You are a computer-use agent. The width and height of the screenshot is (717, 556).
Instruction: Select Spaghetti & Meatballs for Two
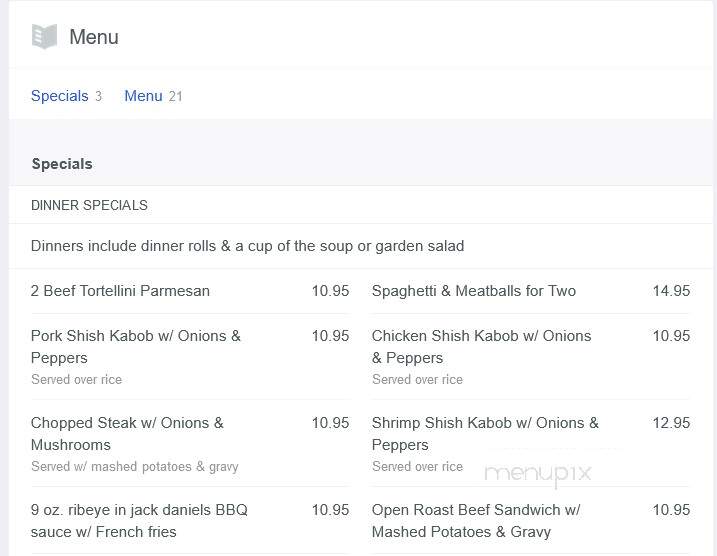tap(474, 291)
